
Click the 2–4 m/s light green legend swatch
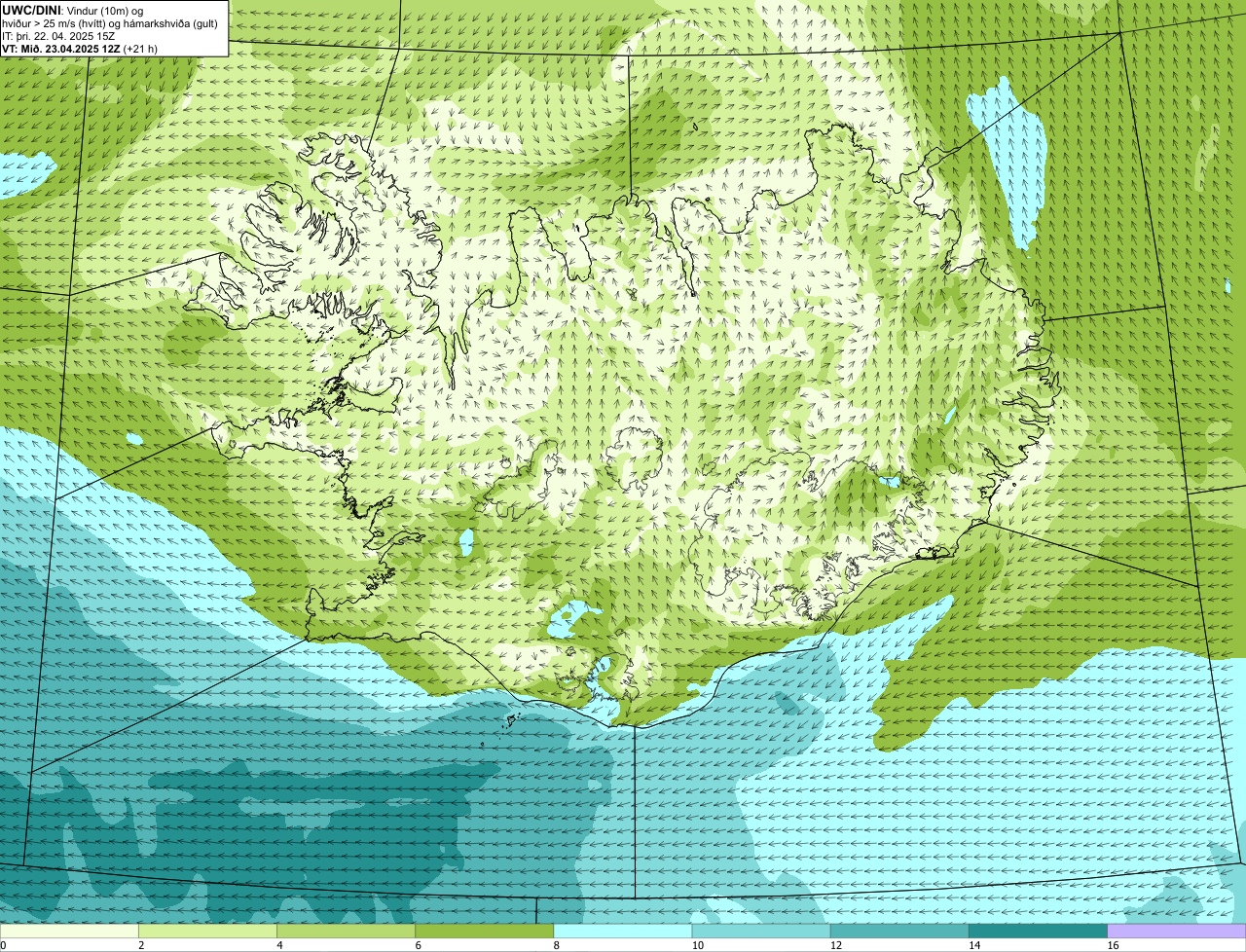pos(207,931)
